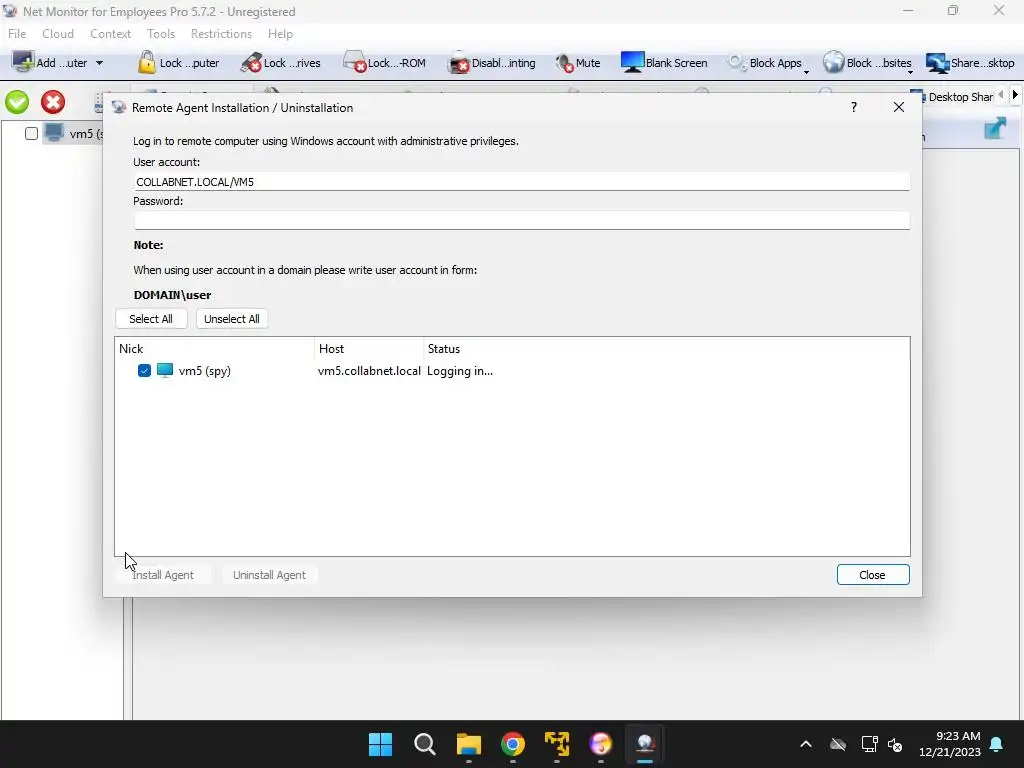Tick the vm5 checkbox in main sidebar
The width and height of the screenshot is (1024, 768).
pyautogui.click(x=31, y=134)
